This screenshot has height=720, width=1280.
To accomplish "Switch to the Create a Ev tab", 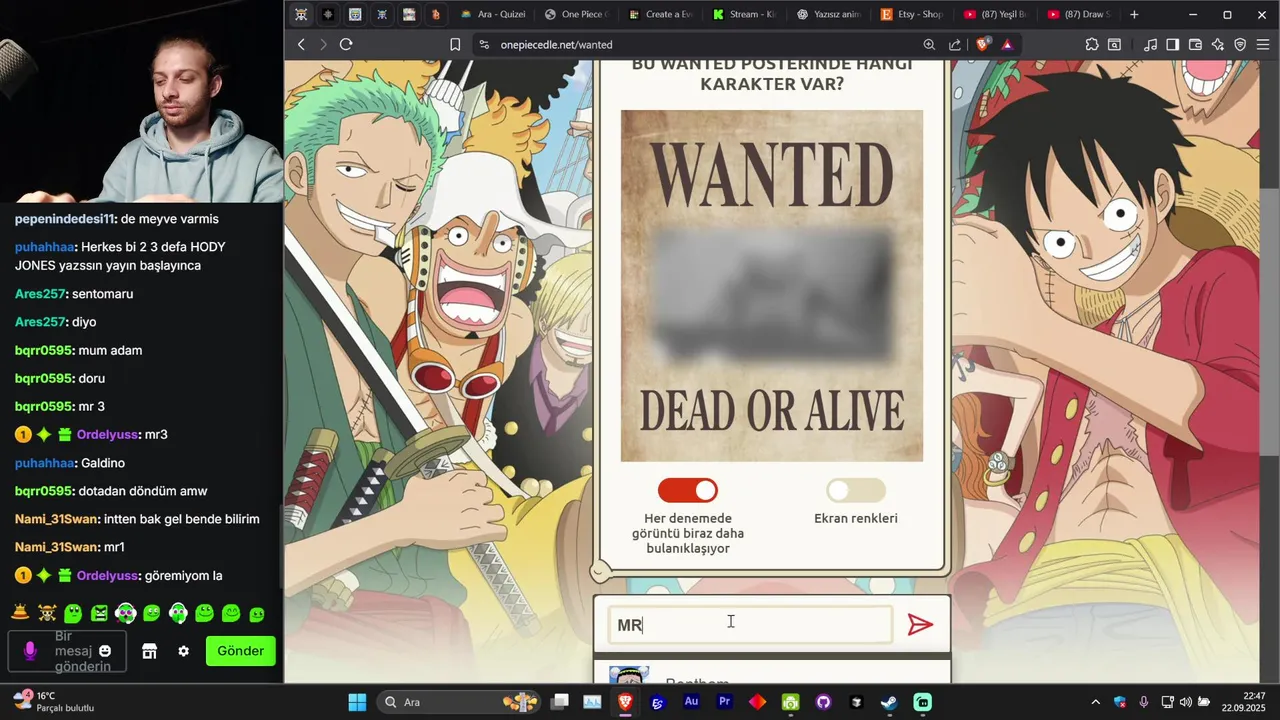I will coord(661,14).
